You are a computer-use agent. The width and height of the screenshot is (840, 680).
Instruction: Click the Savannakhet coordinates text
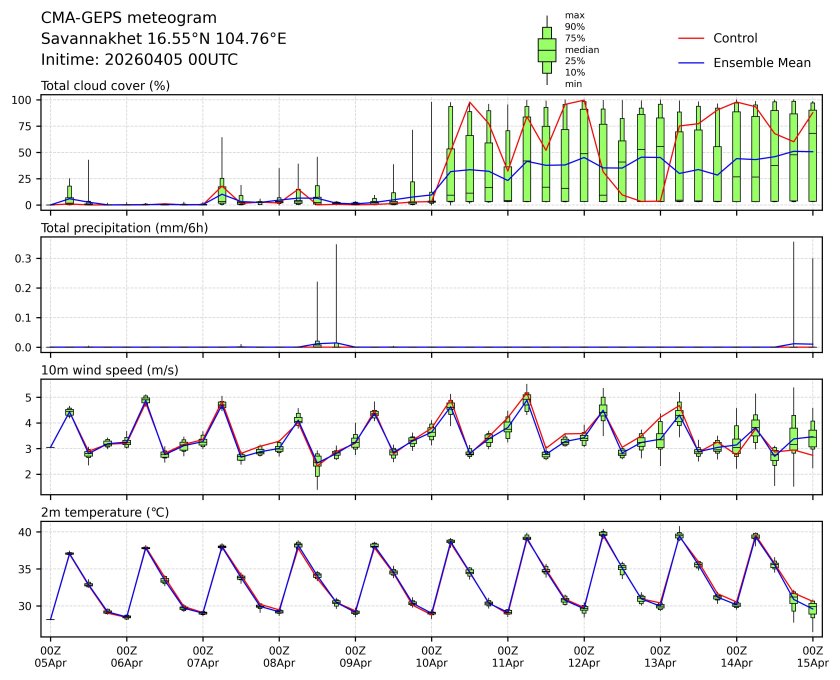(163, 39)
